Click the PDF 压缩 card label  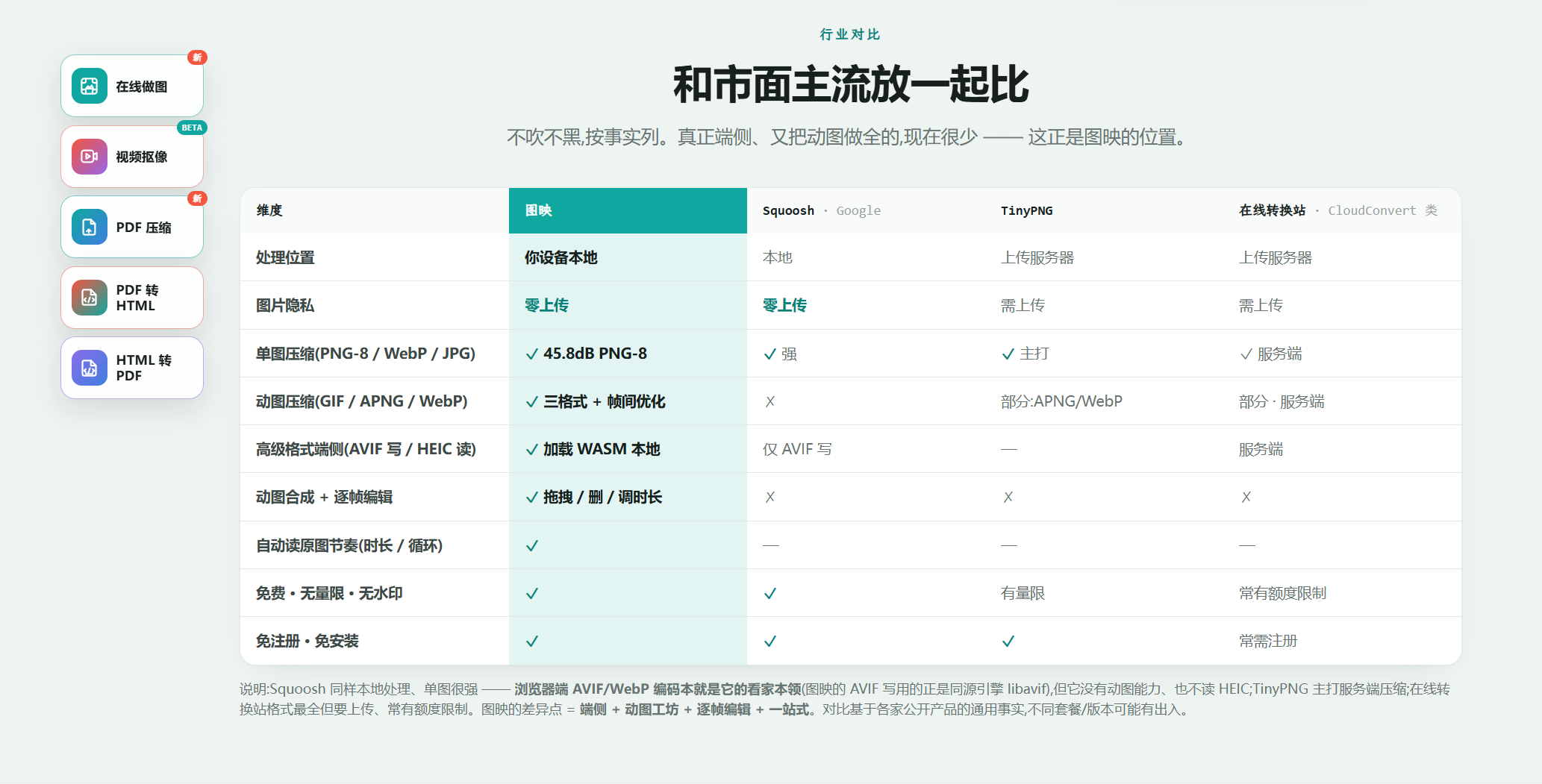point(144,228)
